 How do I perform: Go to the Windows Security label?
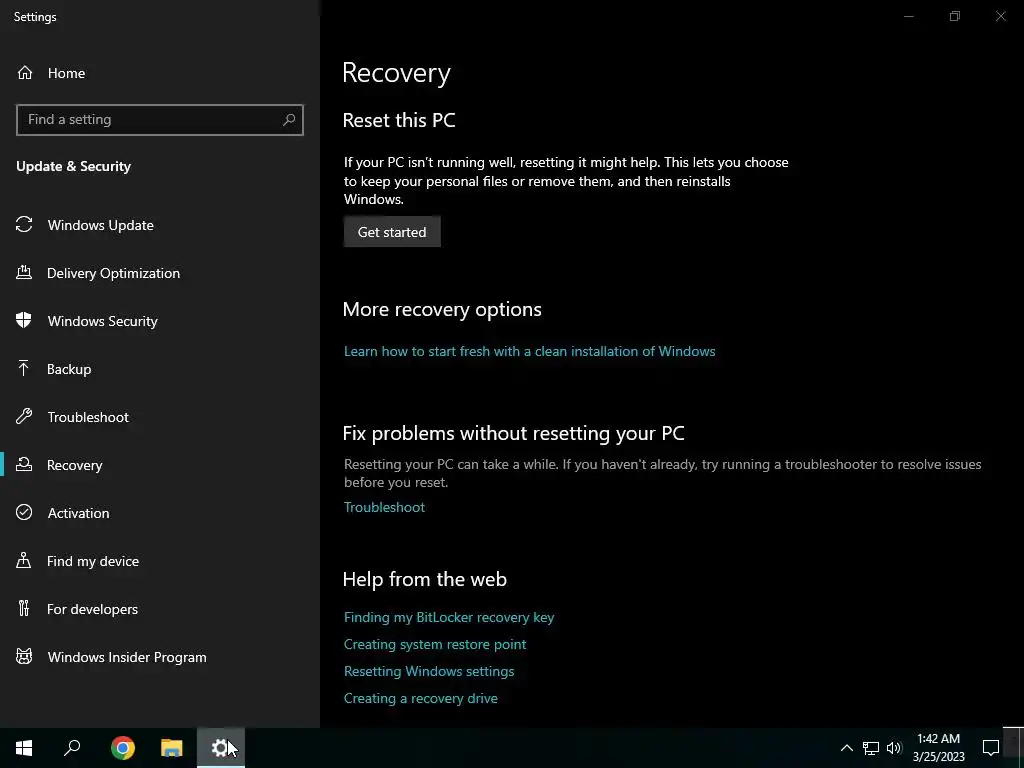pyautogui.click(x=103, y=321)
